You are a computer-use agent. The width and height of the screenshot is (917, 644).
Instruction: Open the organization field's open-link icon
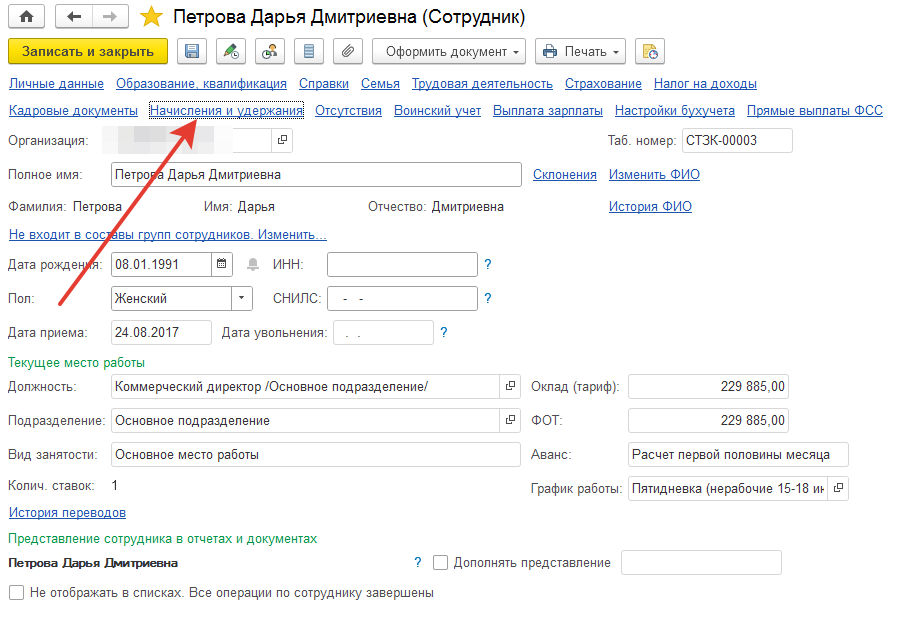coord(282,140)
